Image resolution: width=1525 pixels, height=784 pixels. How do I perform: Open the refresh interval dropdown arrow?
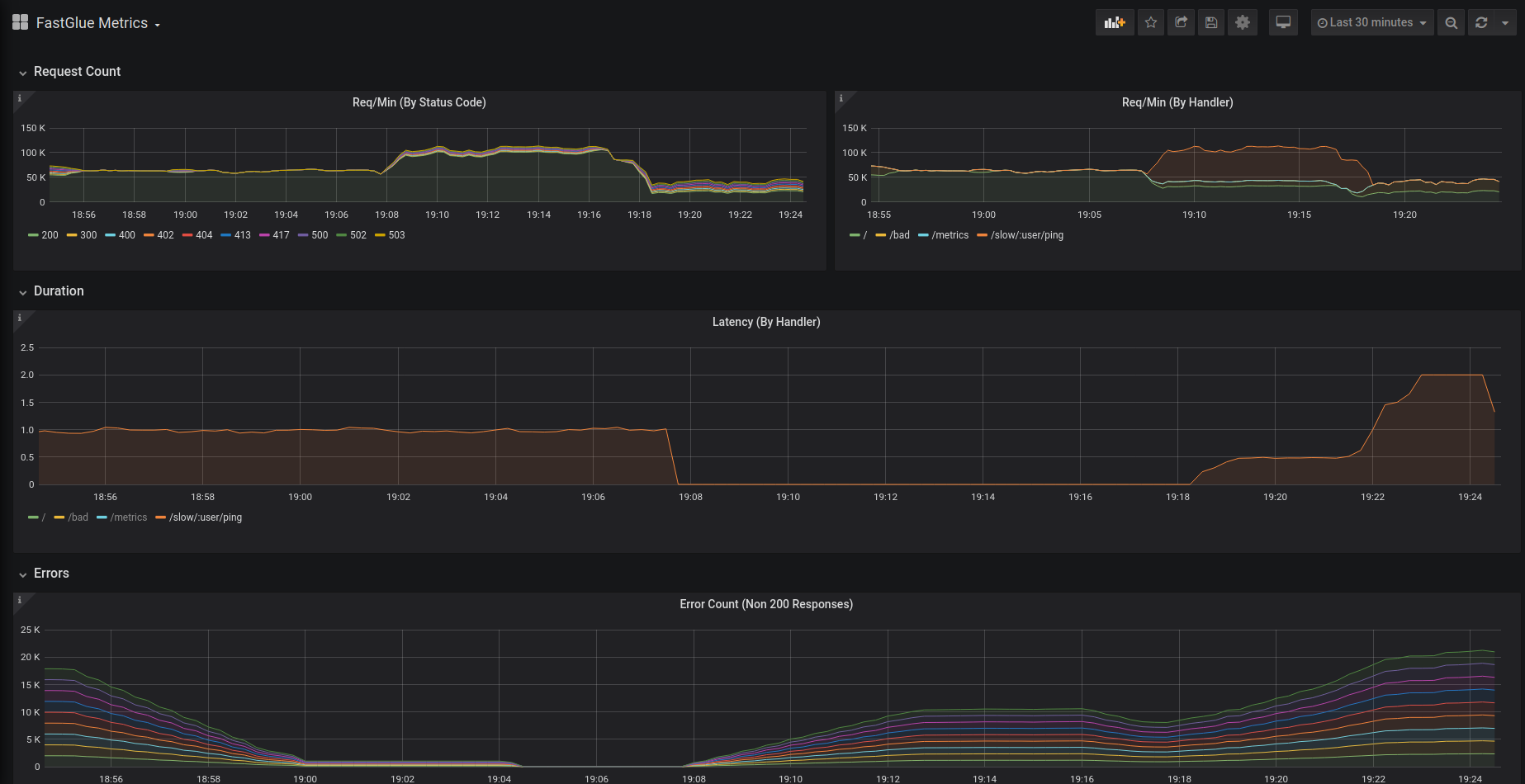(1505, 22)
